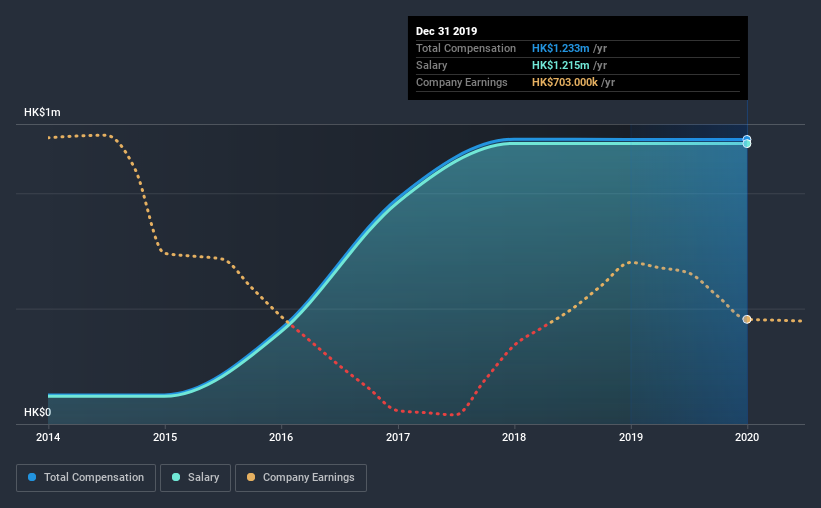
Task: Click the Dec 31 2019 tooltip date
Action: (x=447, y=31)
